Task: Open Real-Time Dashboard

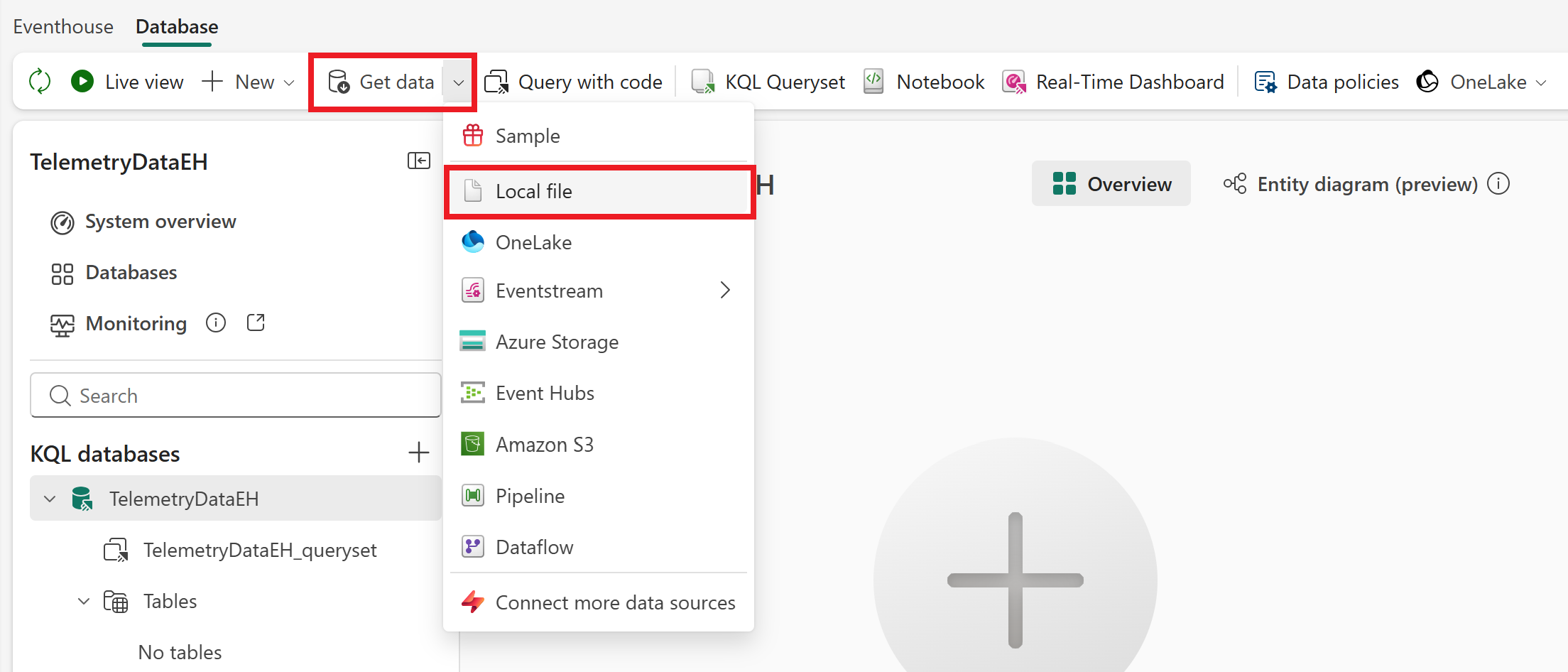Action: (1113, 82)
